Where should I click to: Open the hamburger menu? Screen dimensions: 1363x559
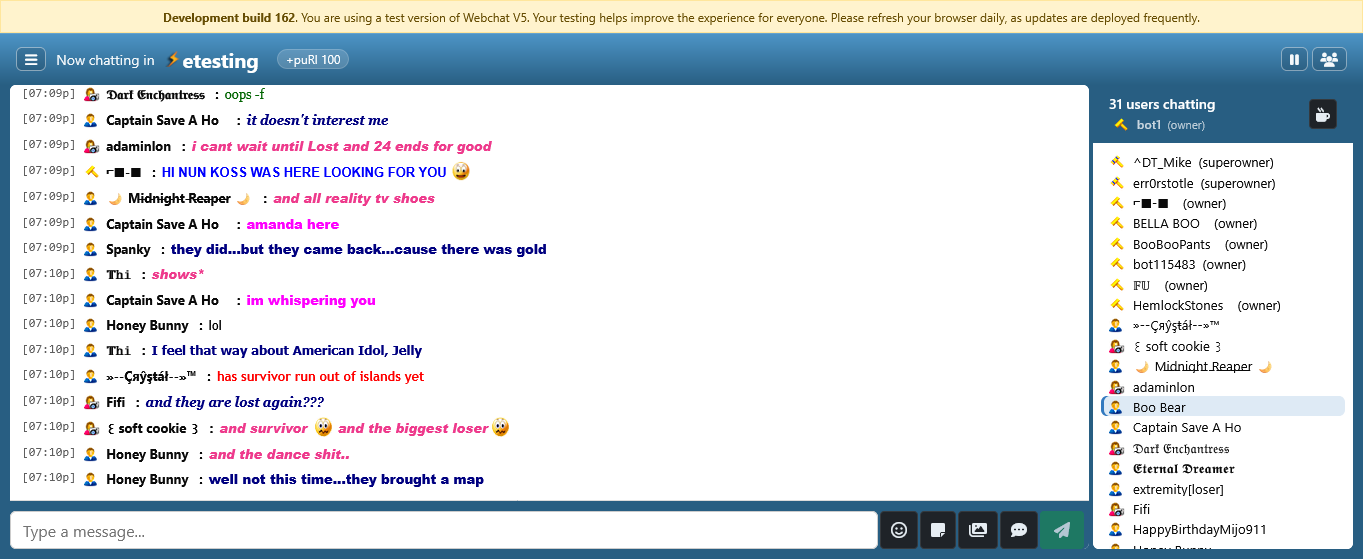coord(31,60)
